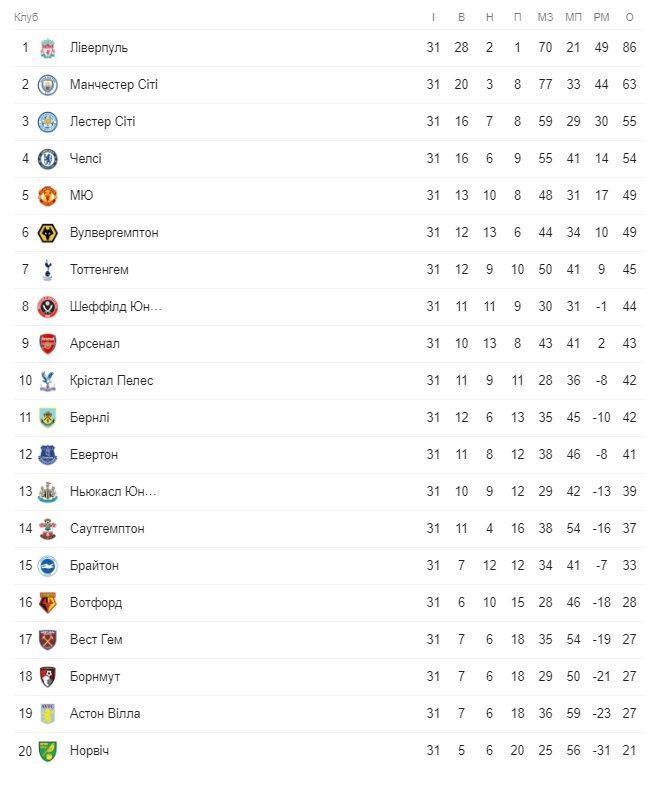The image size is (669, 789).
Task: Click the О points column header
Action: tap(629, 17)
